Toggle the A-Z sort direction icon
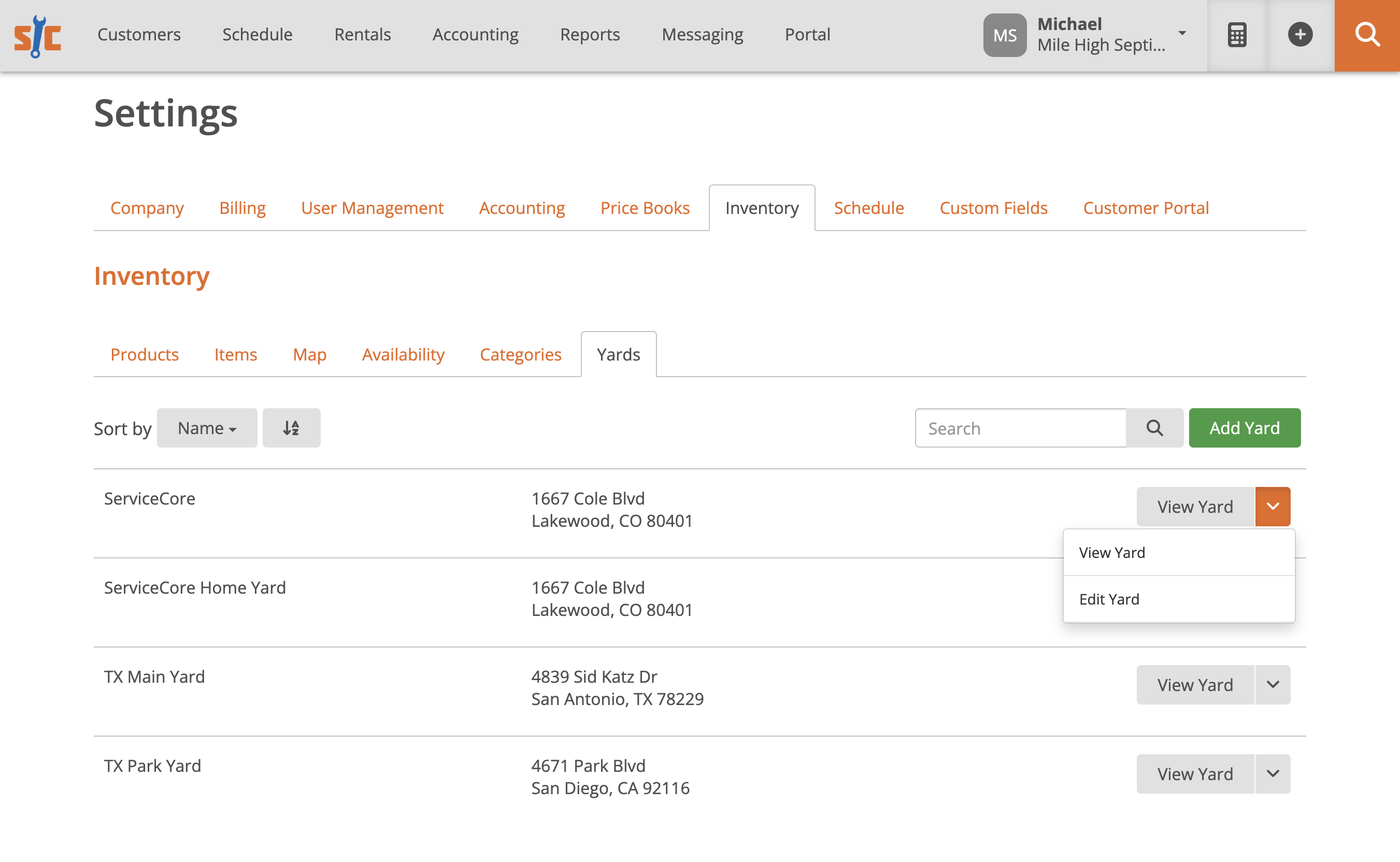Viewport: 1400px width, 862px height. point(291,427)
